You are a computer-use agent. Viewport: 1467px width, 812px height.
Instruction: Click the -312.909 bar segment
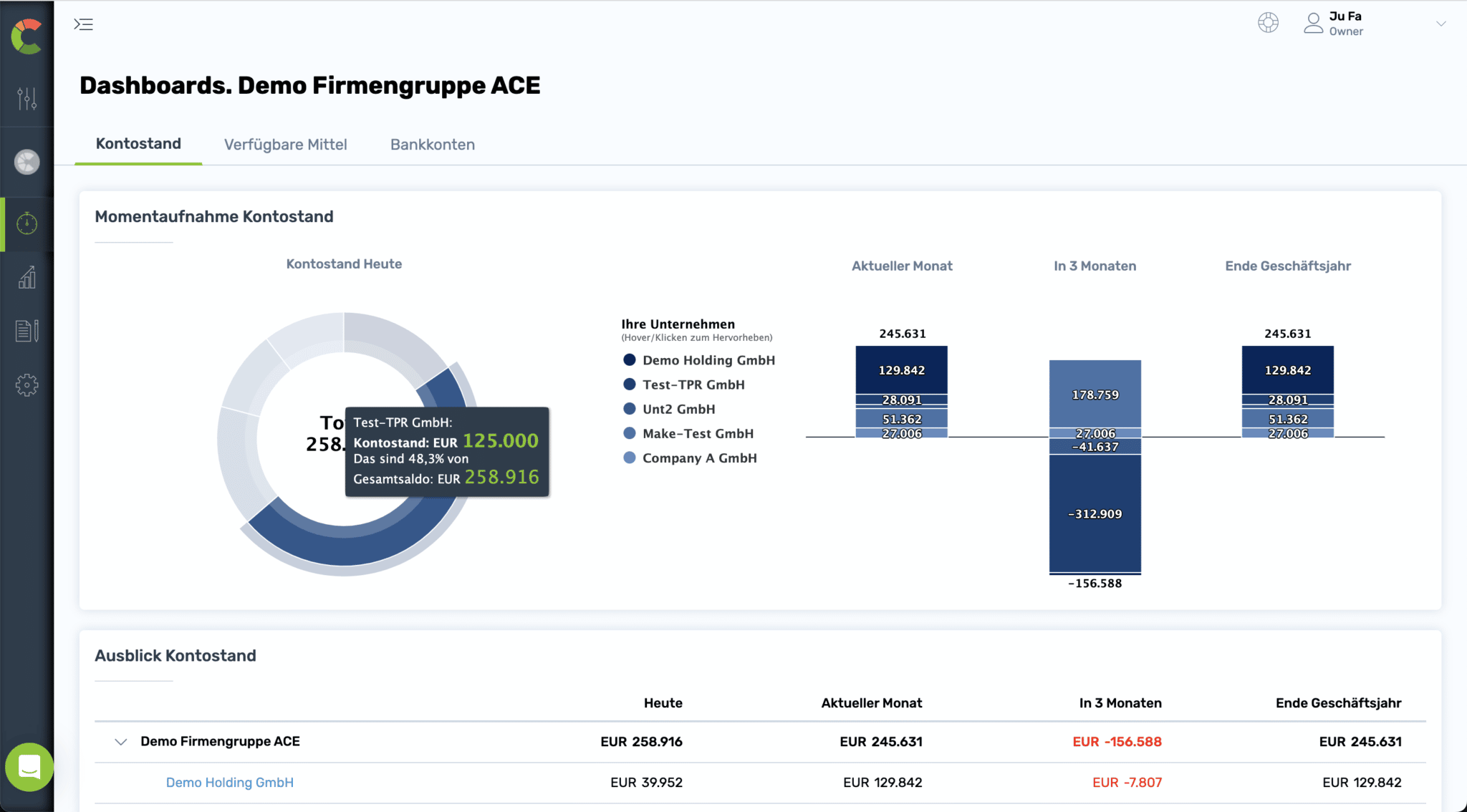[x=1095, y=513]
